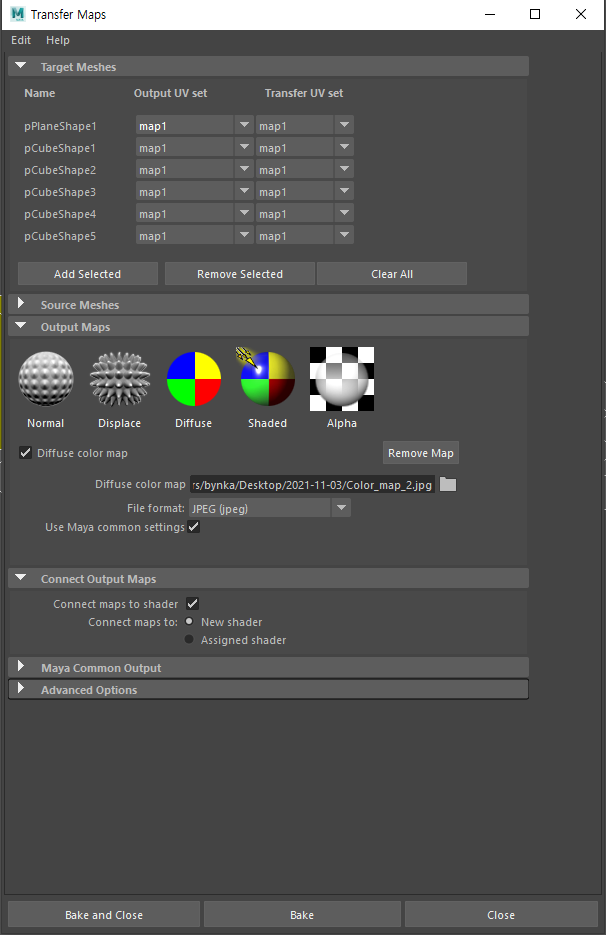
Task: Open Output UV set dropdown for pCubeShape3
Action: tap(244, 191)
